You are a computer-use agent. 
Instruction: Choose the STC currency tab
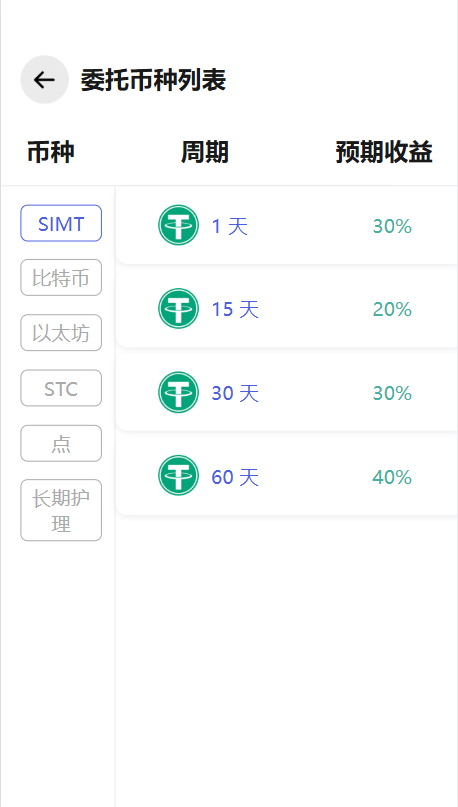(61, 388)
